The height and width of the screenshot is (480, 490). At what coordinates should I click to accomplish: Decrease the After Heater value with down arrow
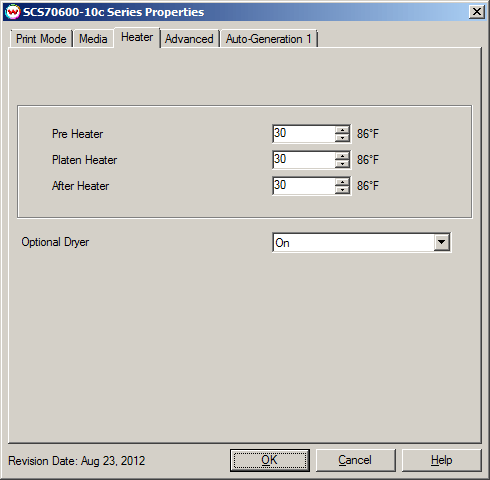point(342,190)
